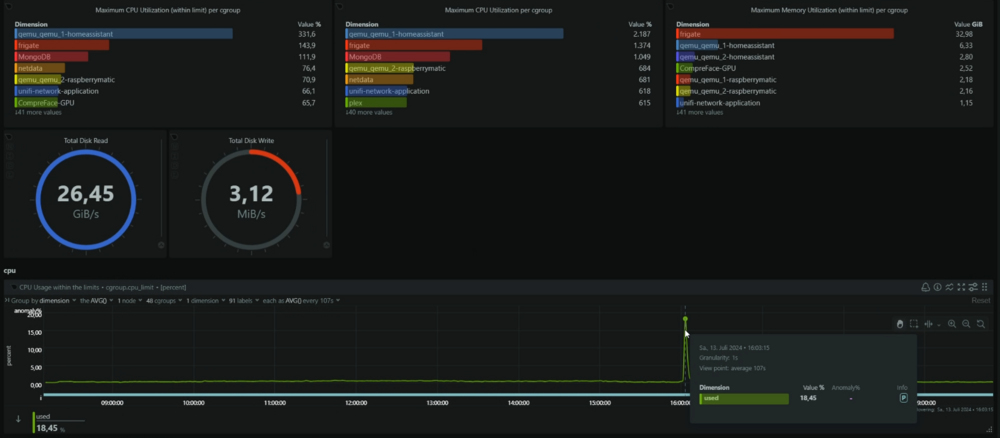Viewport: 1000px width, 438px height.
Task: Activate the select-area highlight tool
Action: 914,324
